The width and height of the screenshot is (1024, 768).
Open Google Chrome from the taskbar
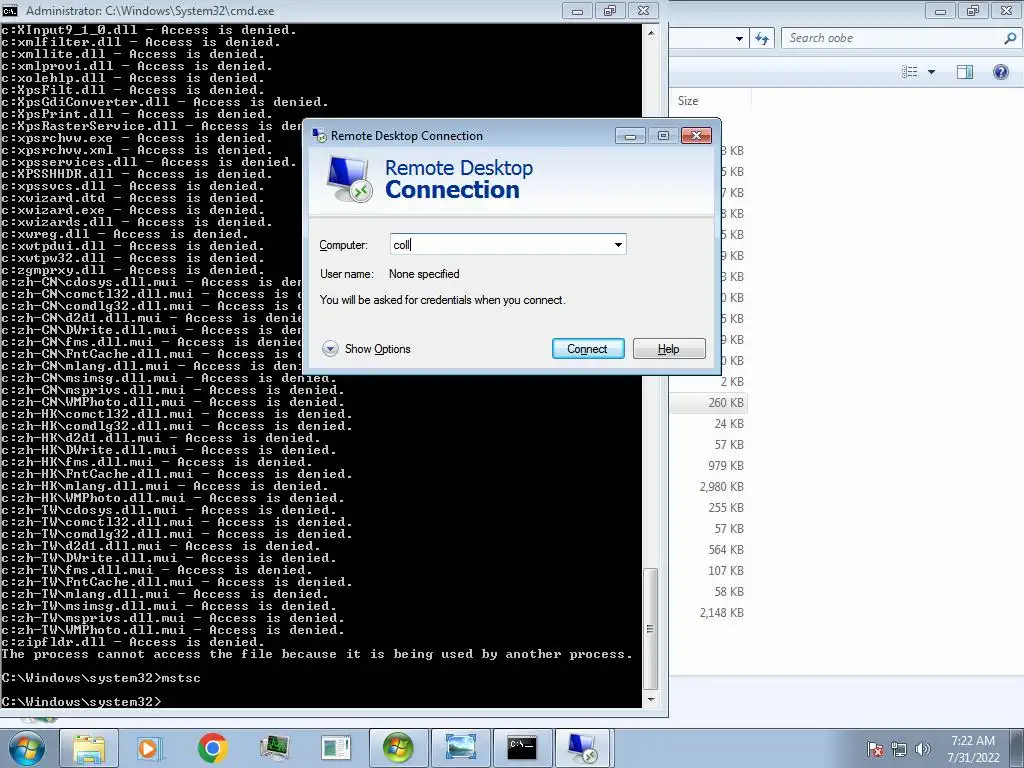212,748
